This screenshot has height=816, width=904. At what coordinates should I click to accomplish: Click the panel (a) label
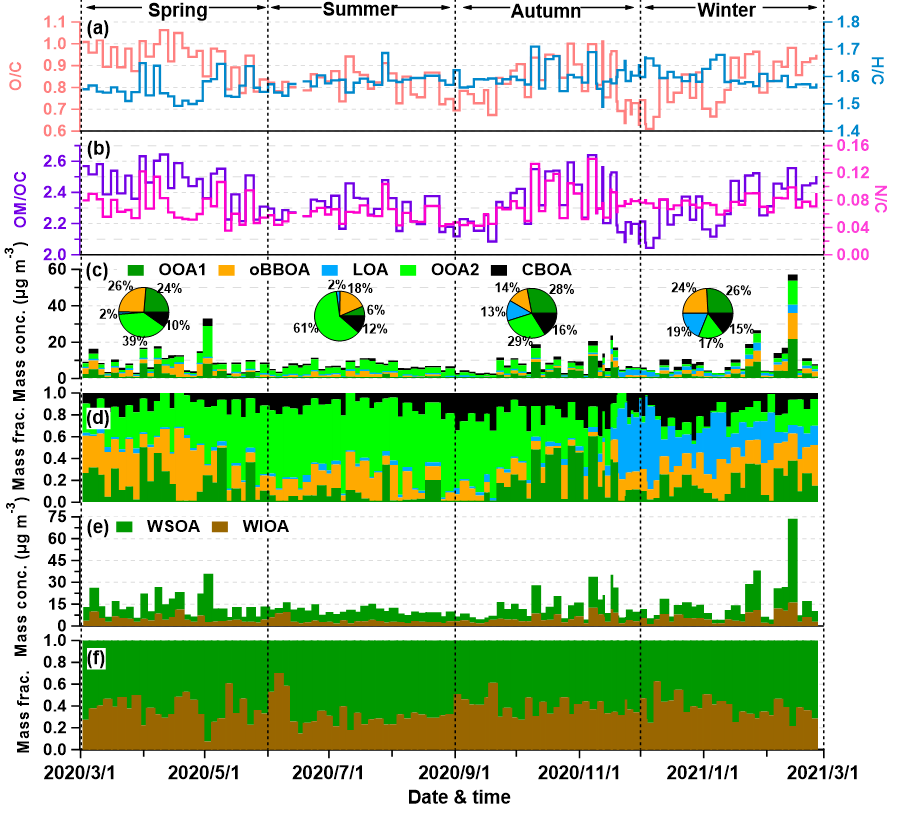(98, 28)
